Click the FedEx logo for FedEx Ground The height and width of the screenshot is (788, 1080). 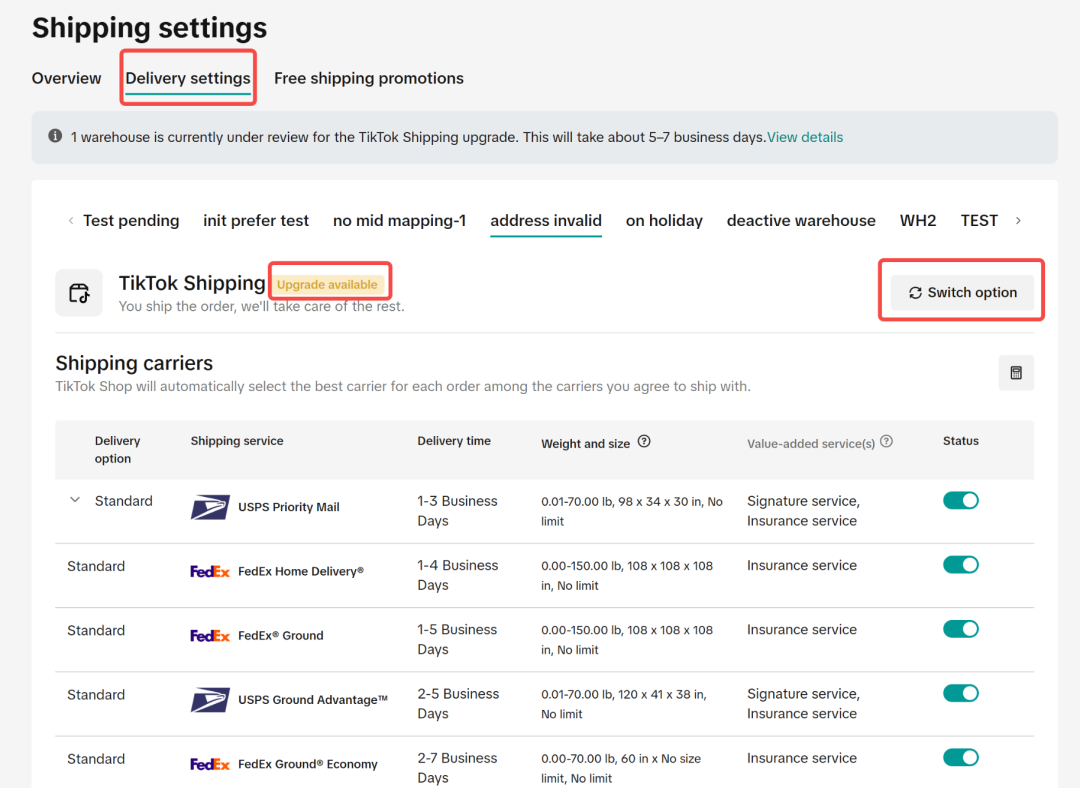(210, 635)
